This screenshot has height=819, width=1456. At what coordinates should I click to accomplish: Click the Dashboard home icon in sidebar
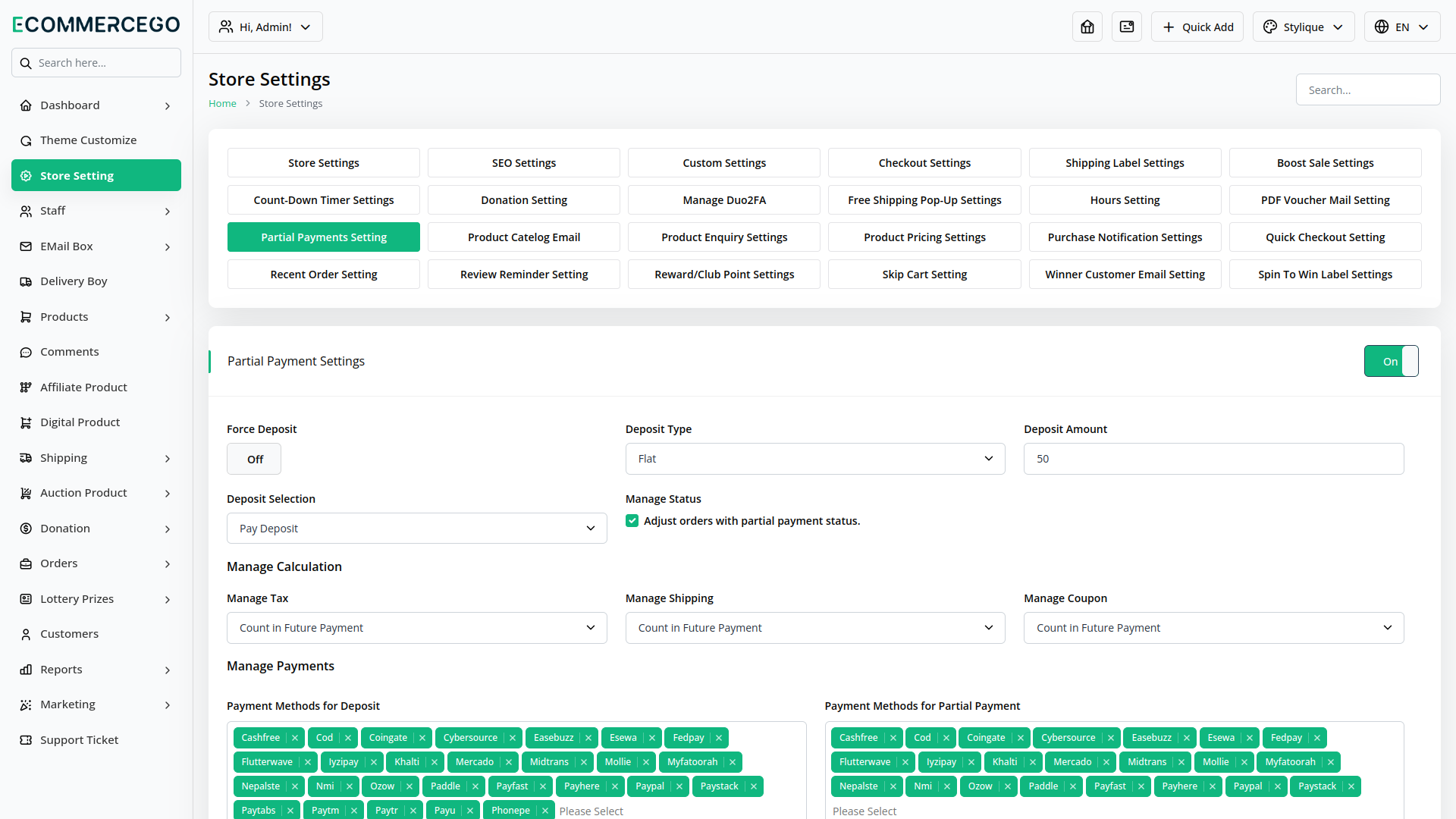pos(26,105)
